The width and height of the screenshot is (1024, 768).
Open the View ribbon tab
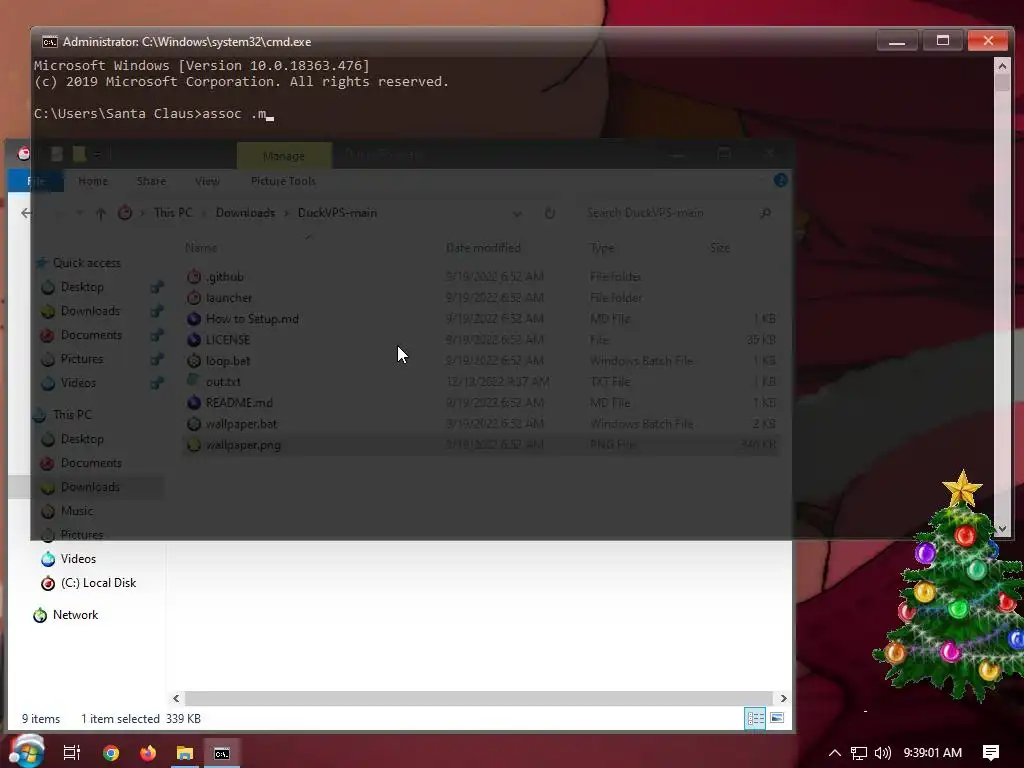pos(207,181)
